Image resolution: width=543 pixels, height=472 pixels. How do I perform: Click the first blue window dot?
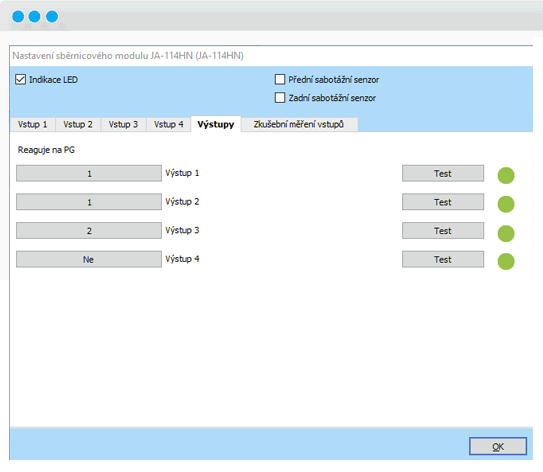[18, 16]
